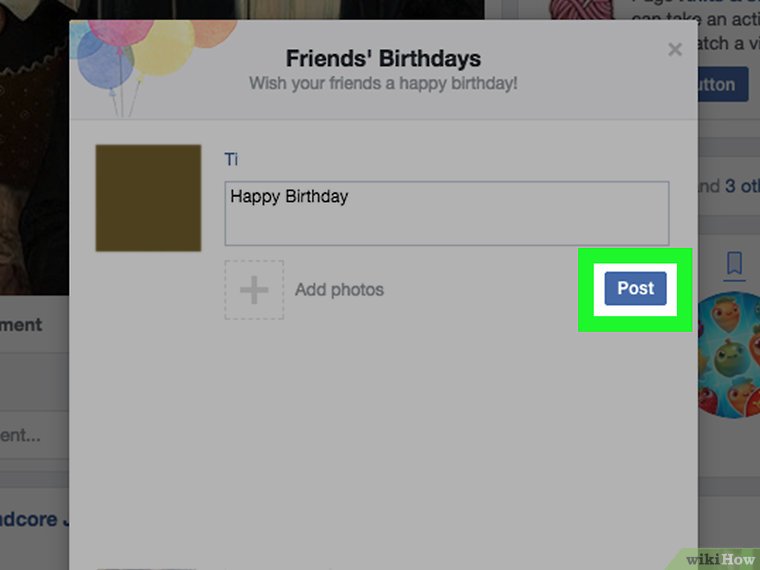Click the "Friends' Birthdays" dialog title
The image size is (760, 570).
(383, 59)
